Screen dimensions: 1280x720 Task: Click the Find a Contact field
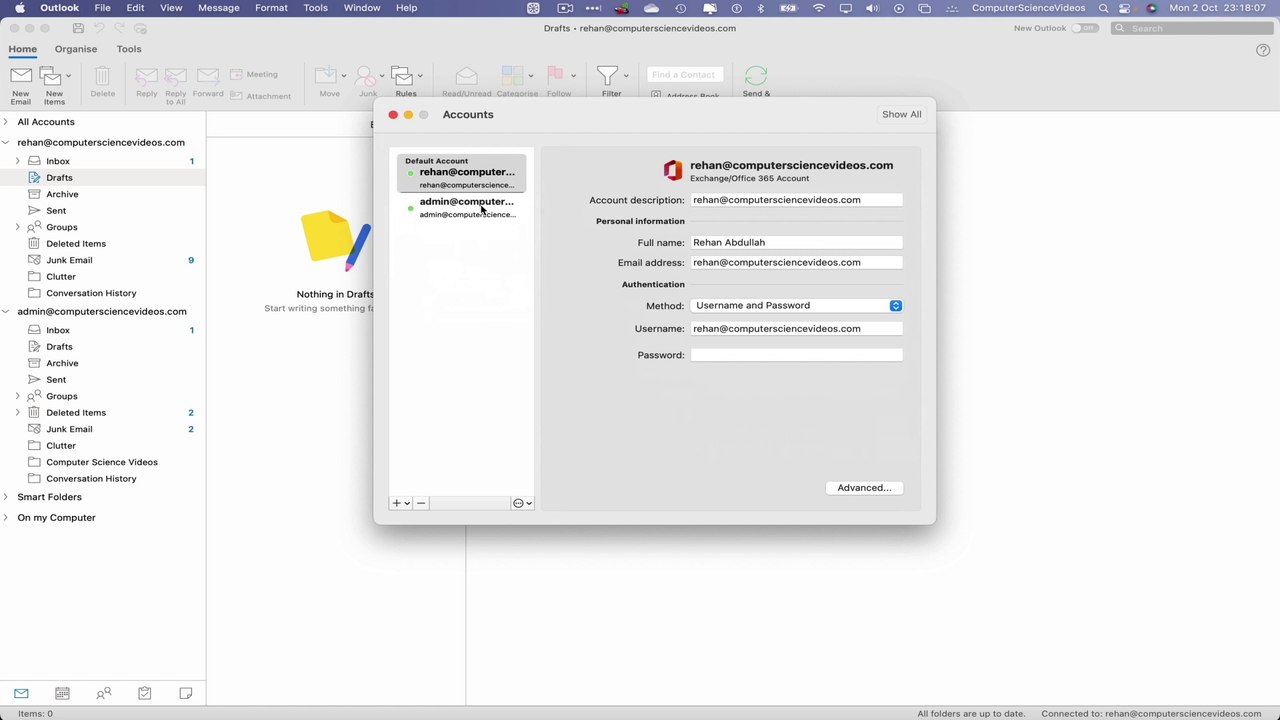[x=684, y=74]
